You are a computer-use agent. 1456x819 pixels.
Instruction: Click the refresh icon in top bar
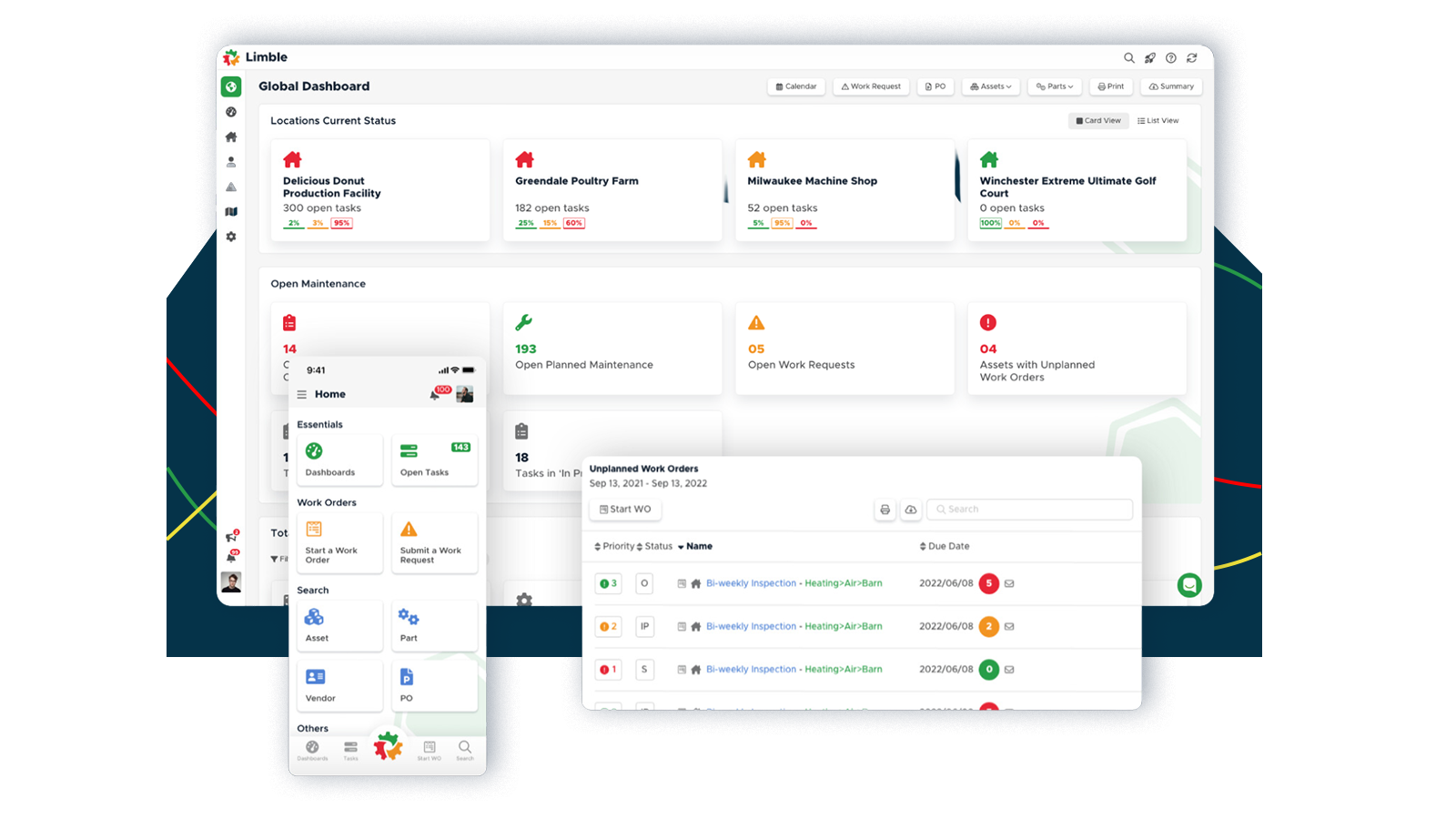coord(1192,58)
